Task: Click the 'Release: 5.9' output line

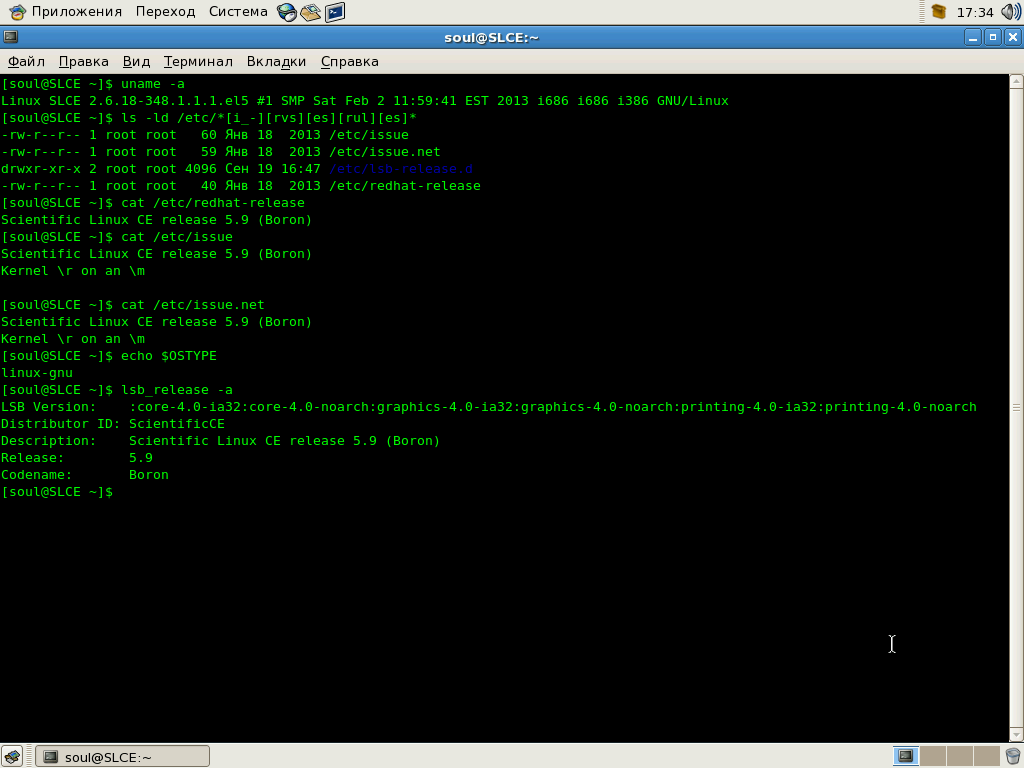Action: (77, 457)
